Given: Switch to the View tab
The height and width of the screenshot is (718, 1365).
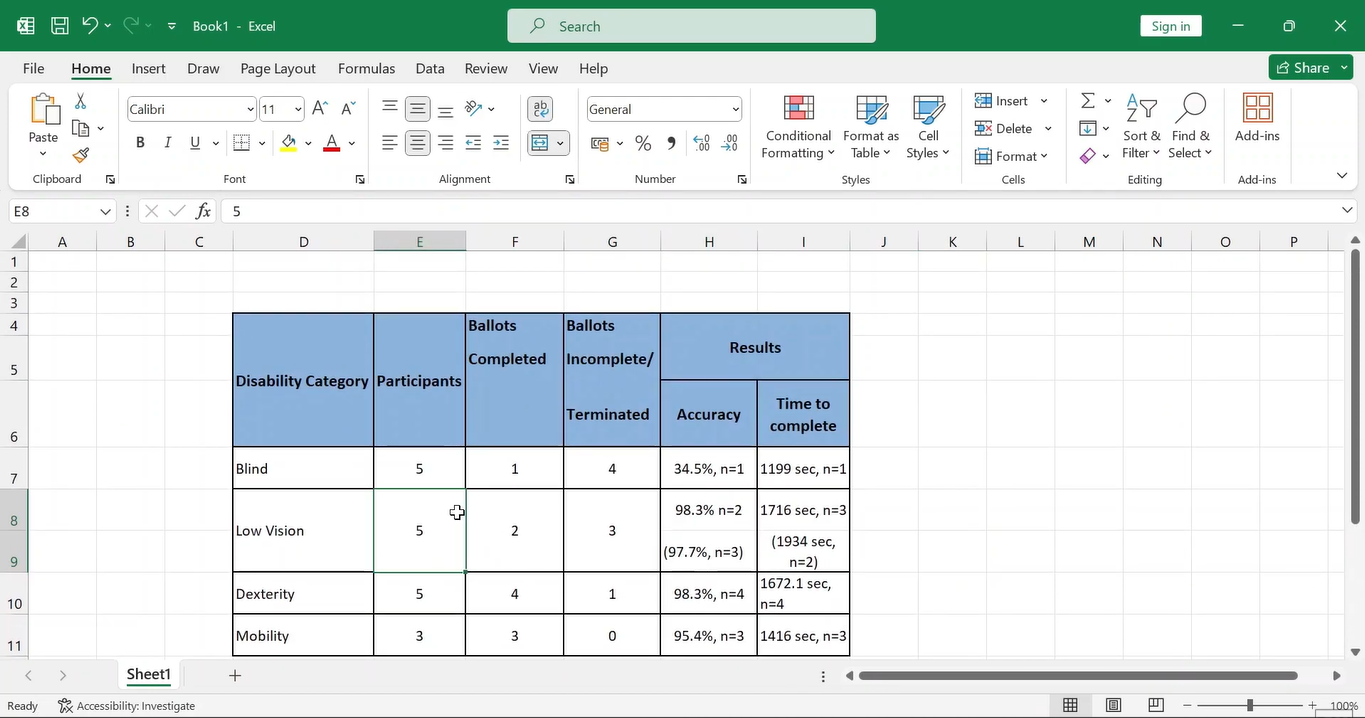Looking at the screenshot, I should pos(543,68).
